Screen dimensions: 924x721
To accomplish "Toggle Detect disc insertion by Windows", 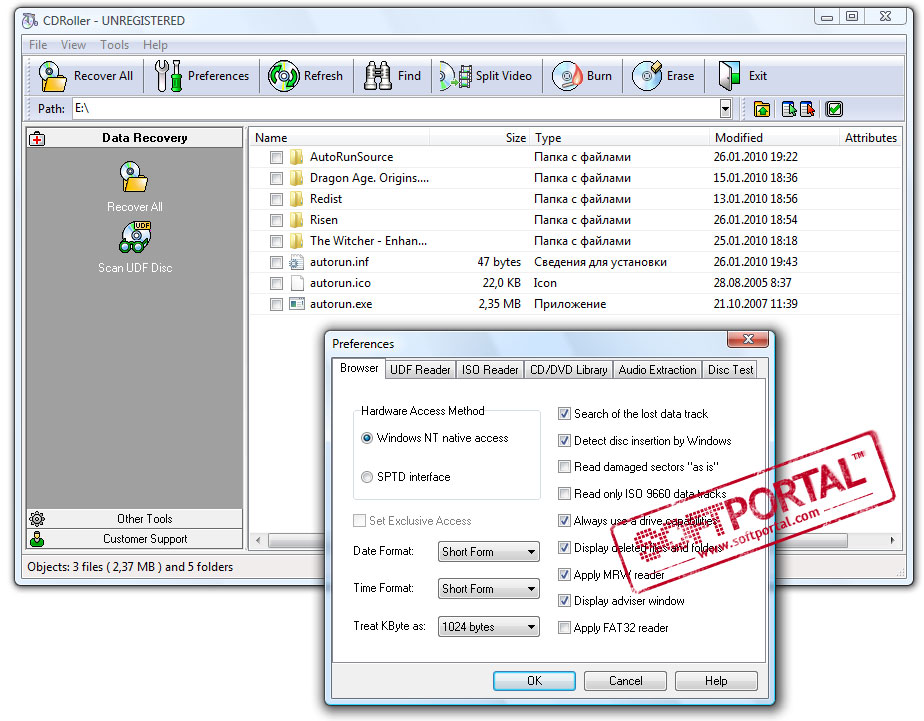I will click(564, 441).
